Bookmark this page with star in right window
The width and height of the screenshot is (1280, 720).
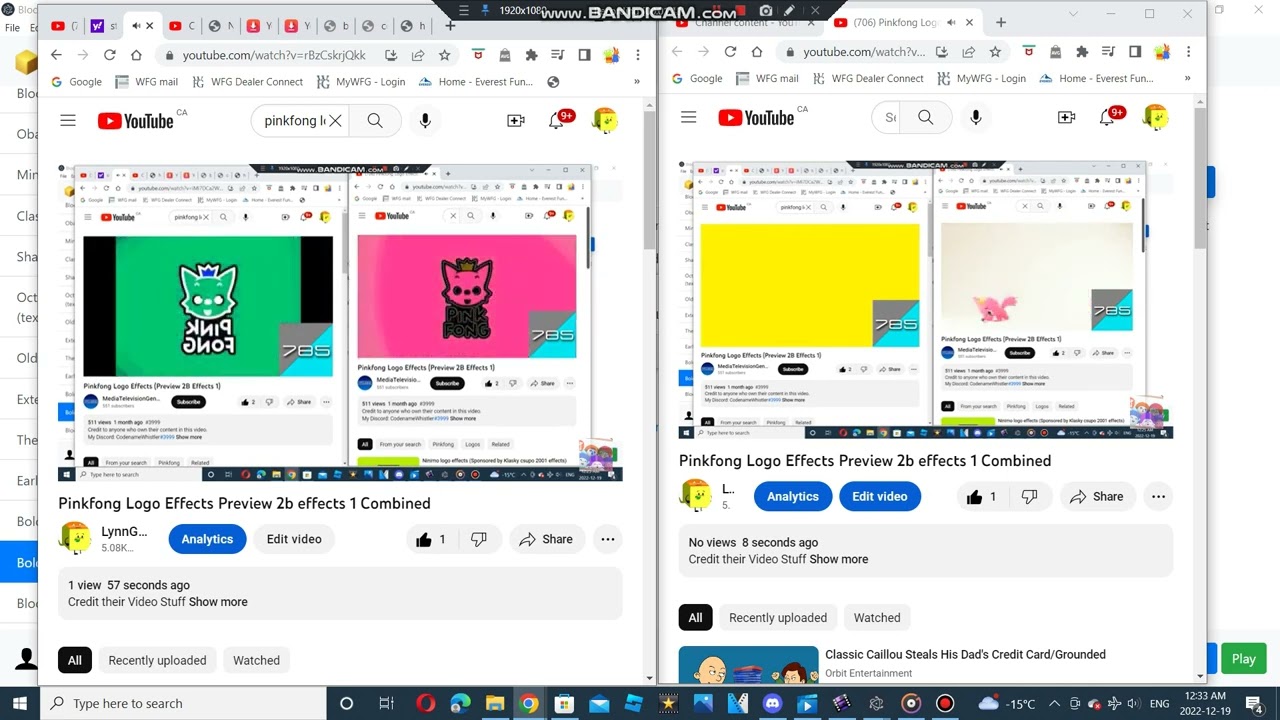[x=995, y=52]
